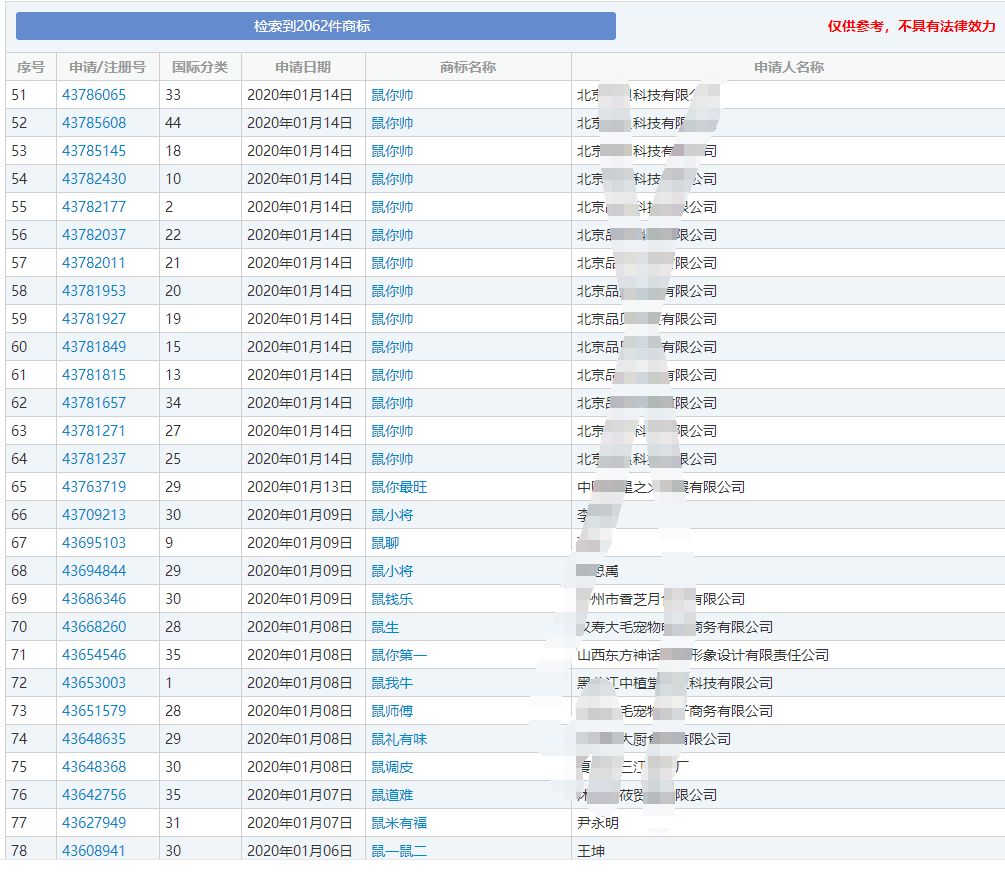Viewport: 1005px width, 872px height.
Task: Click the 鼠调皮 trademark link
Action: 392,767
